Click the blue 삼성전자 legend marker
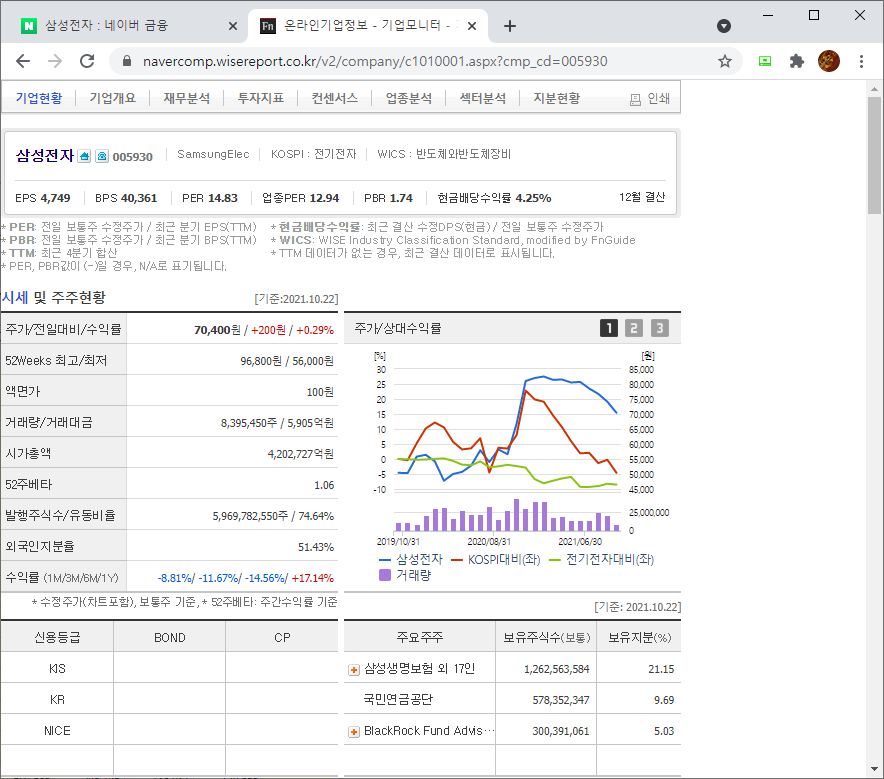This screenshot has width=884, height=779. coord(385,560)
